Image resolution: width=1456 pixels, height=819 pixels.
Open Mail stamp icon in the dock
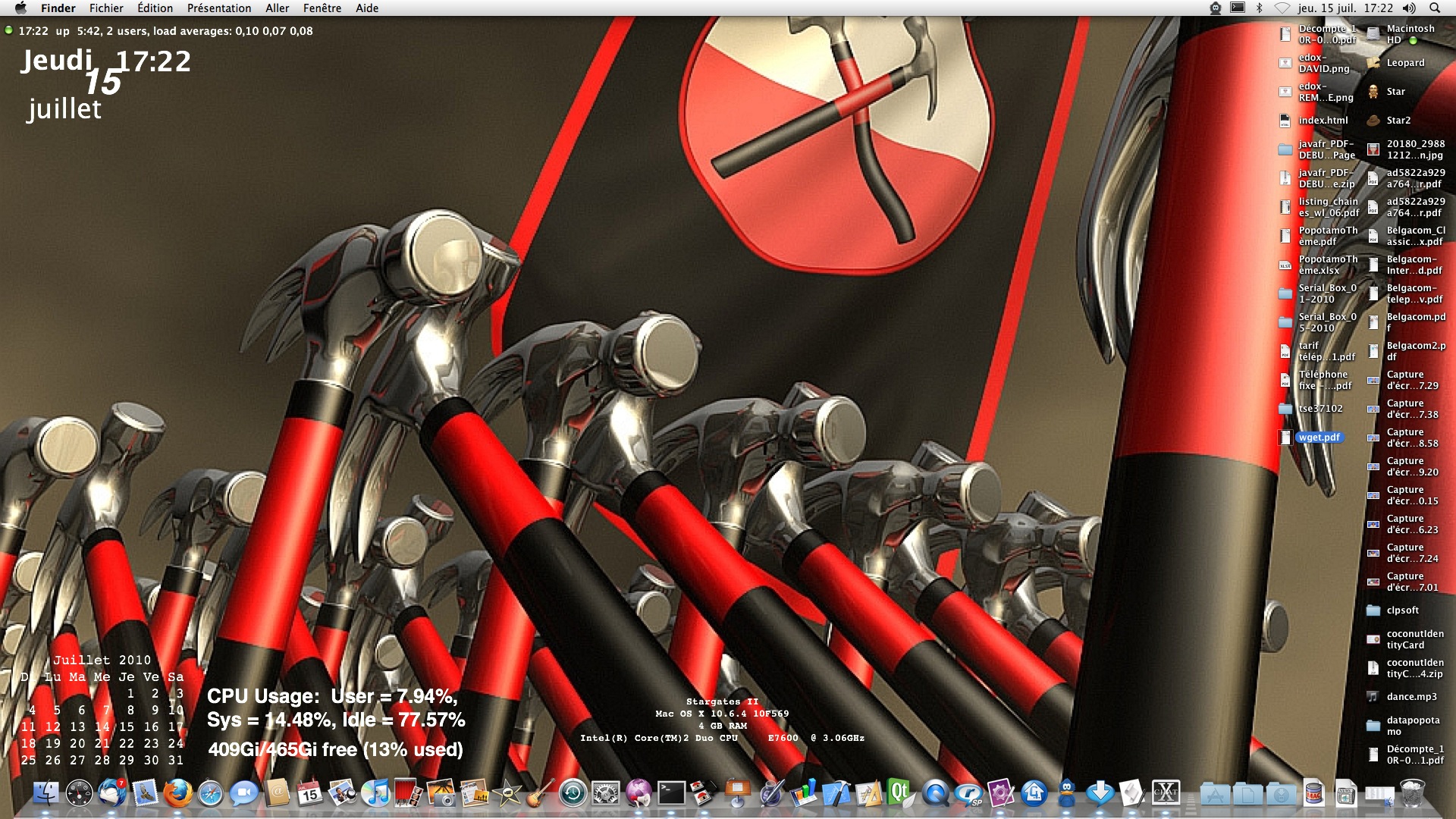(145, 793)
